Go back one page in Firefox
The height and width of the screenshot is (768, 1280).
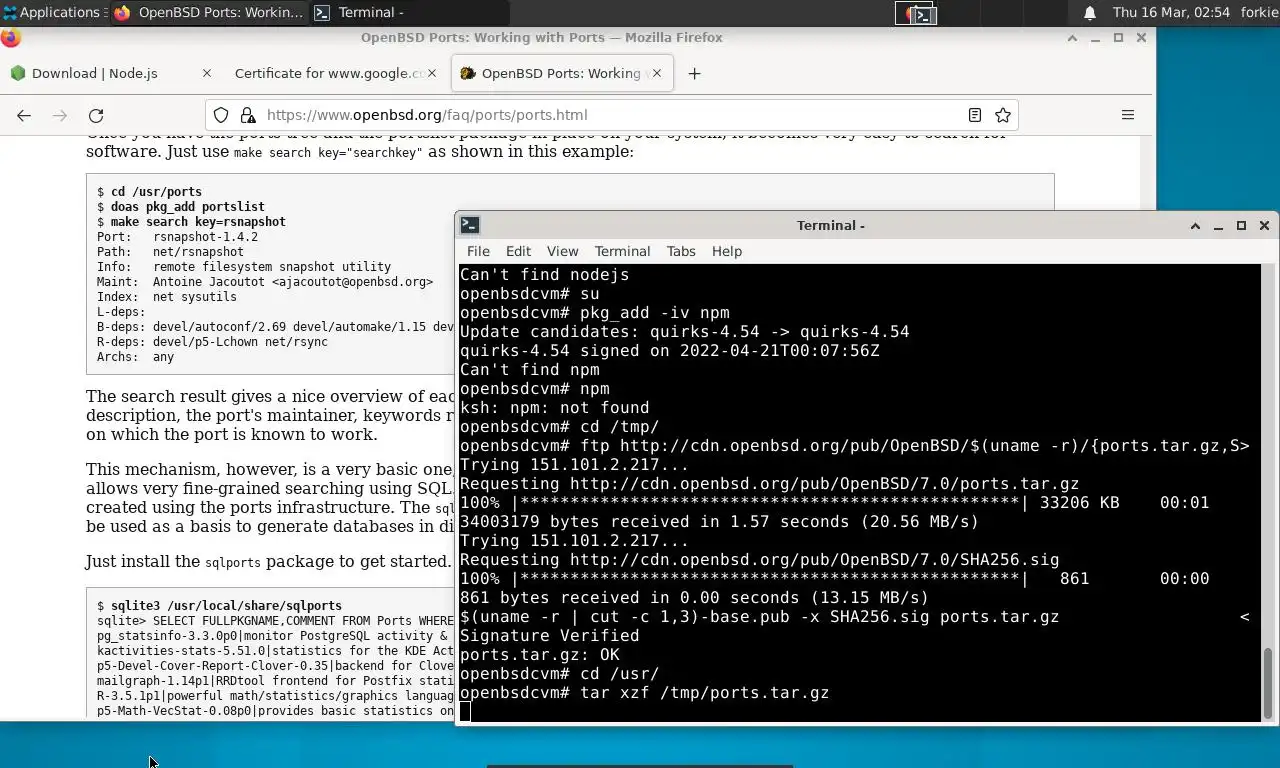24,115
